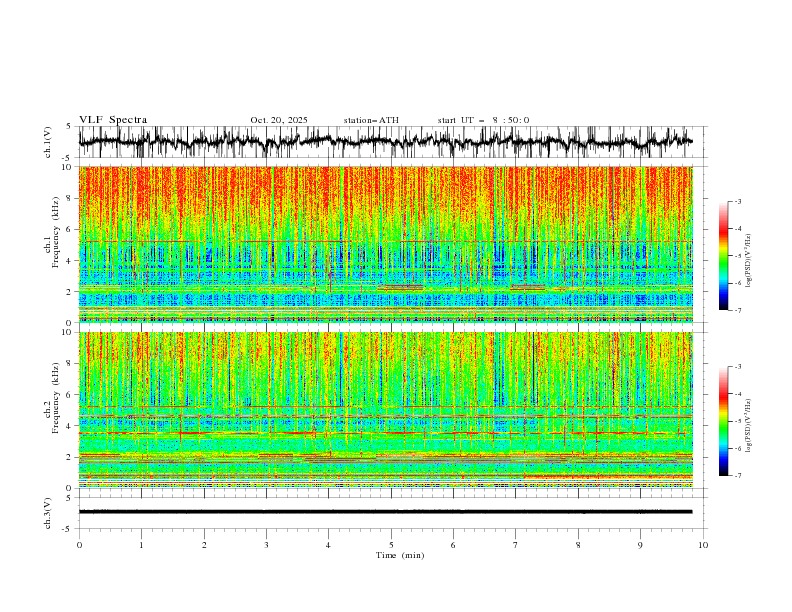Click inside the ch.2 spectrogram panel

(x=385, y=410)
